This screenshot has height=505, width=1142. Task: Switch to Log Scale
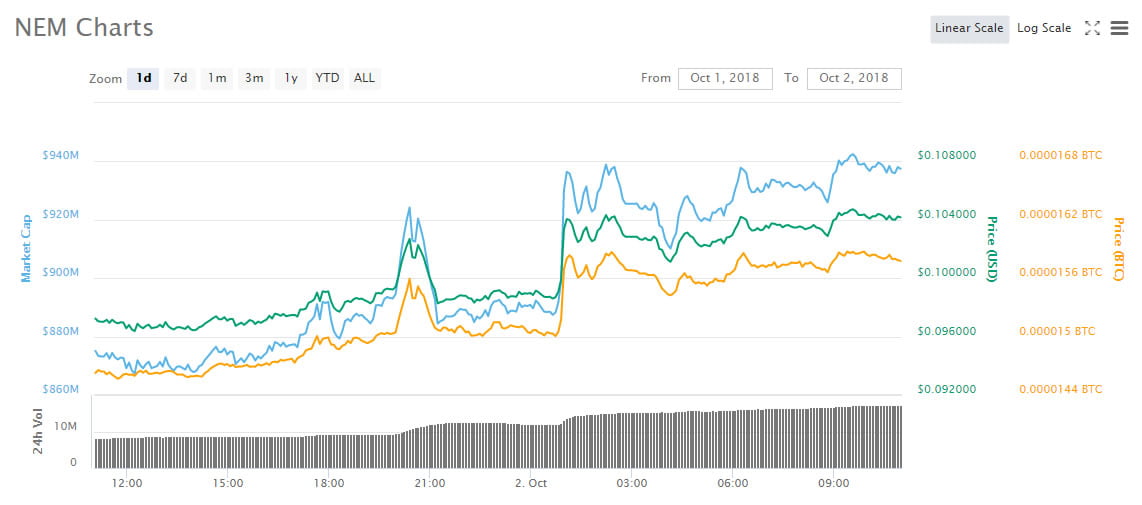[x=1043, y=28]
